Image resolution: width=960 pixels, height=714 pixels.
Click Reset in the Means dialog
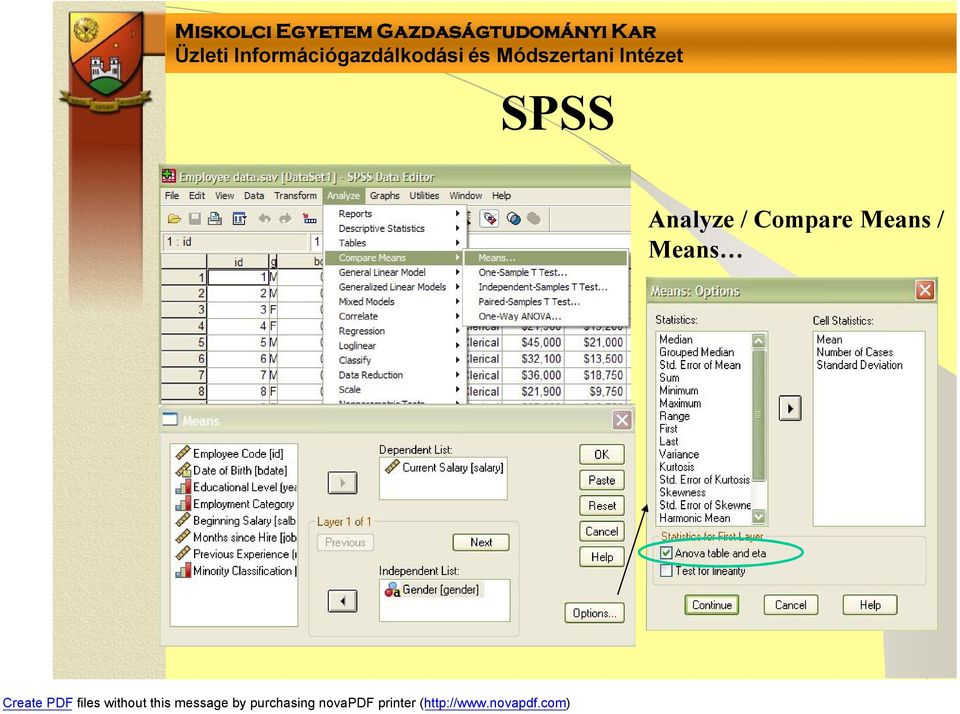coord(602,506)
